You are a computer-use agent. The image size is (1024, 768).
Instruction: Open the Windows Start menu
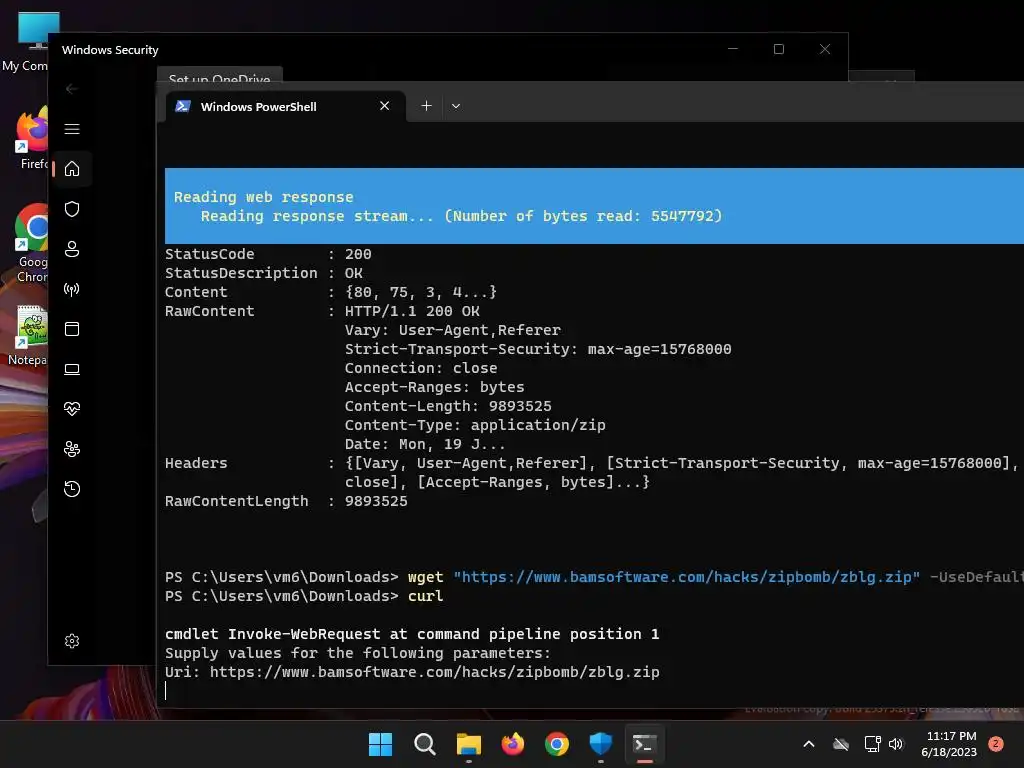pyautogui.click(x=380, y=744)
